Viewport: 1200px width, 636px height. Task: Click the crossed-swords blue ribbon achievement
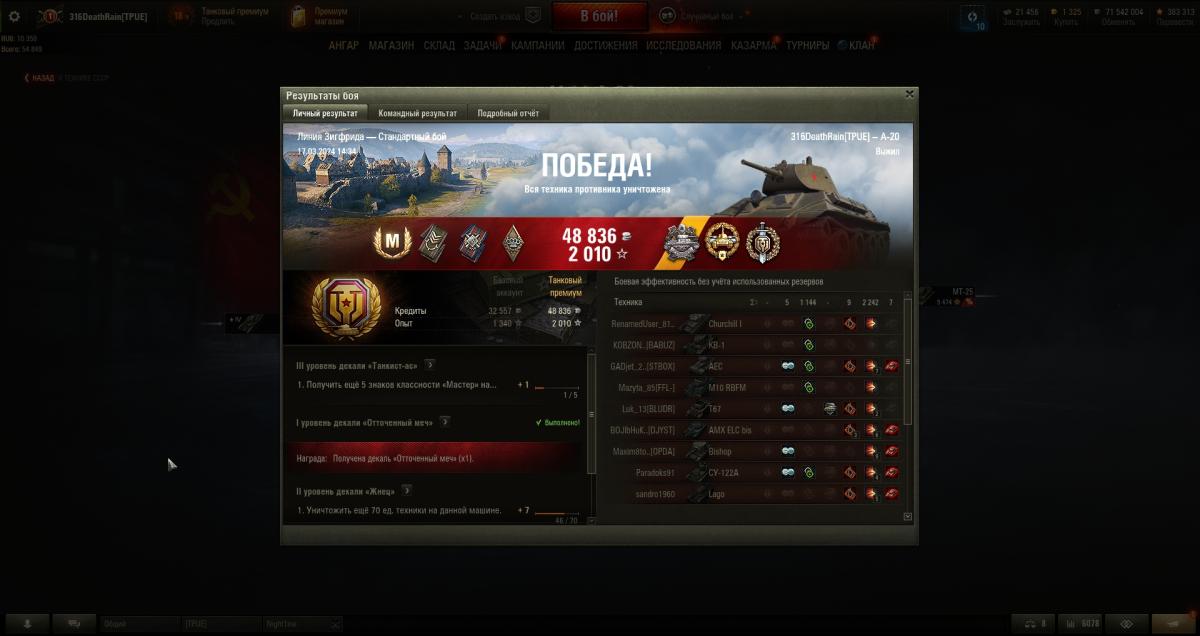tap(473, 241)
